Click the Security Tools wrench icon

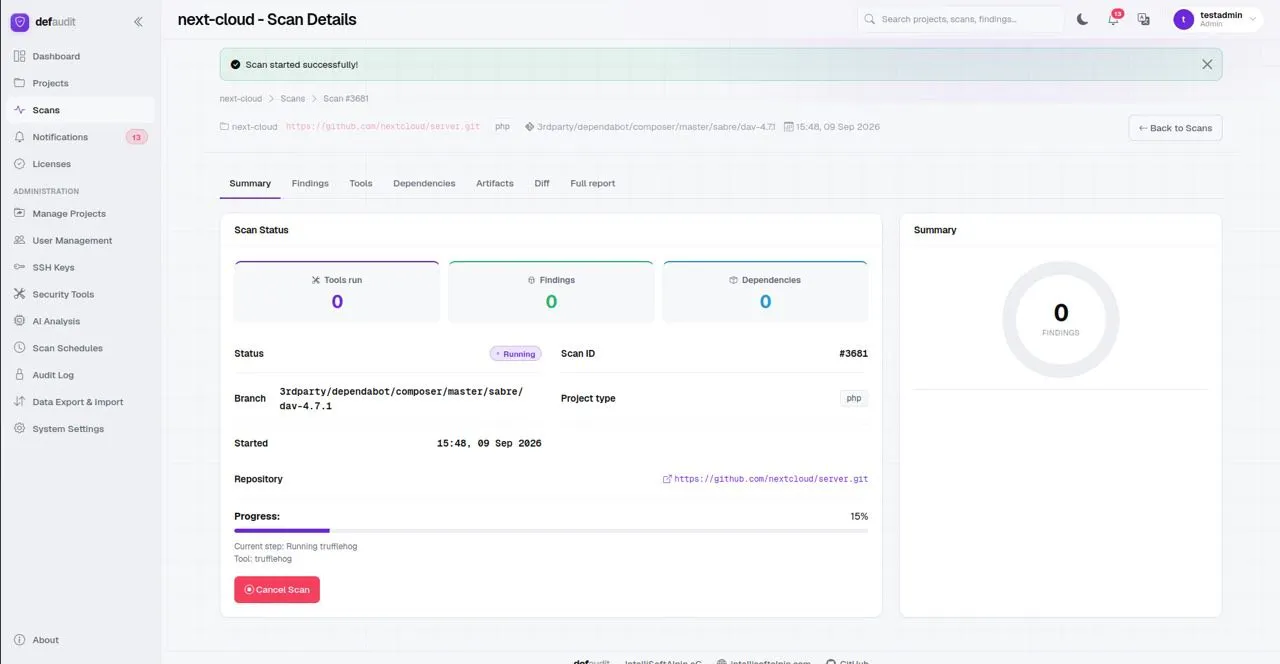click(x=20, y=294)
